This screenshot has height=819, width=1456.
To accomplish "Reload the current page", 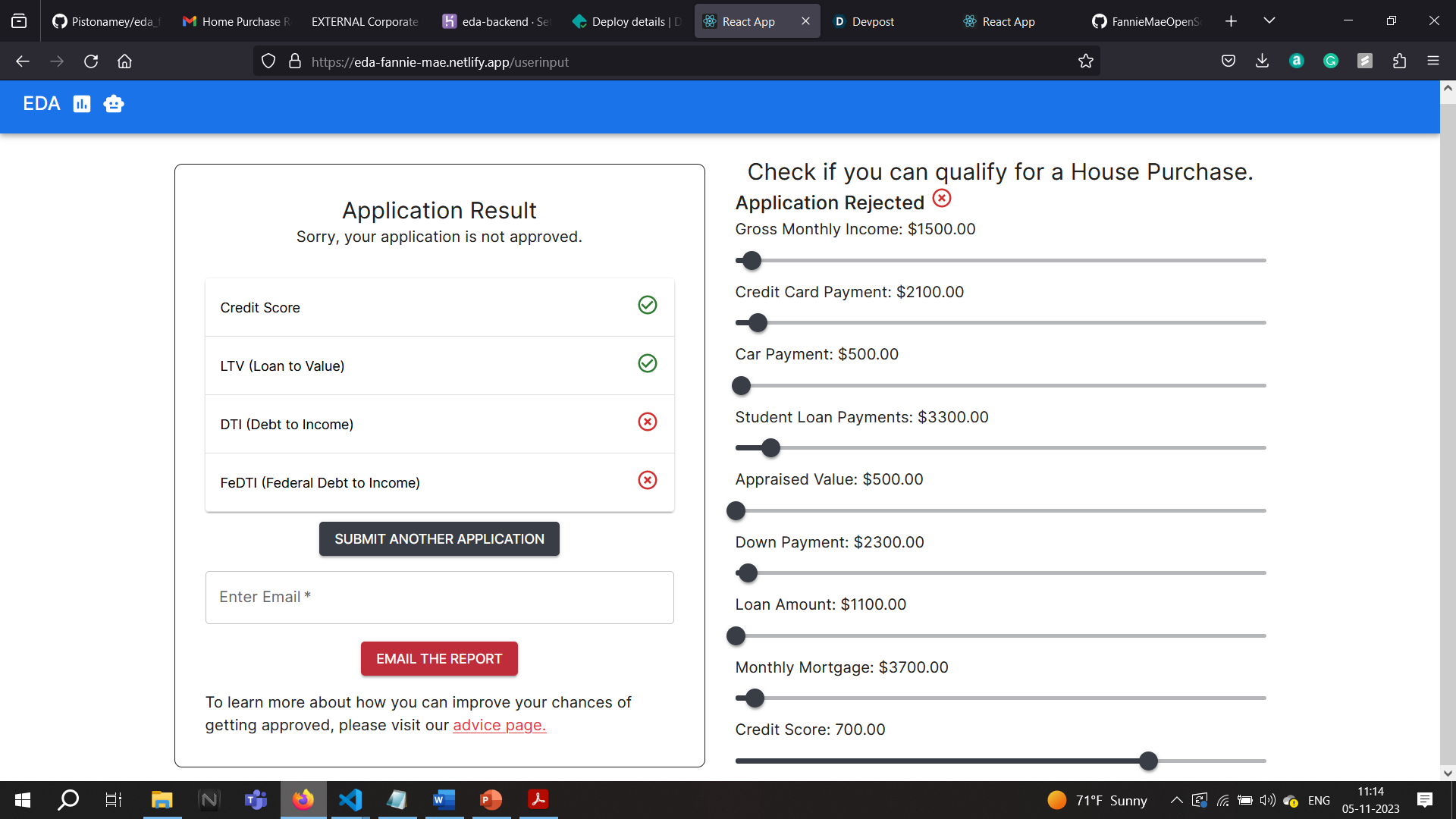I will coord(91,61).
